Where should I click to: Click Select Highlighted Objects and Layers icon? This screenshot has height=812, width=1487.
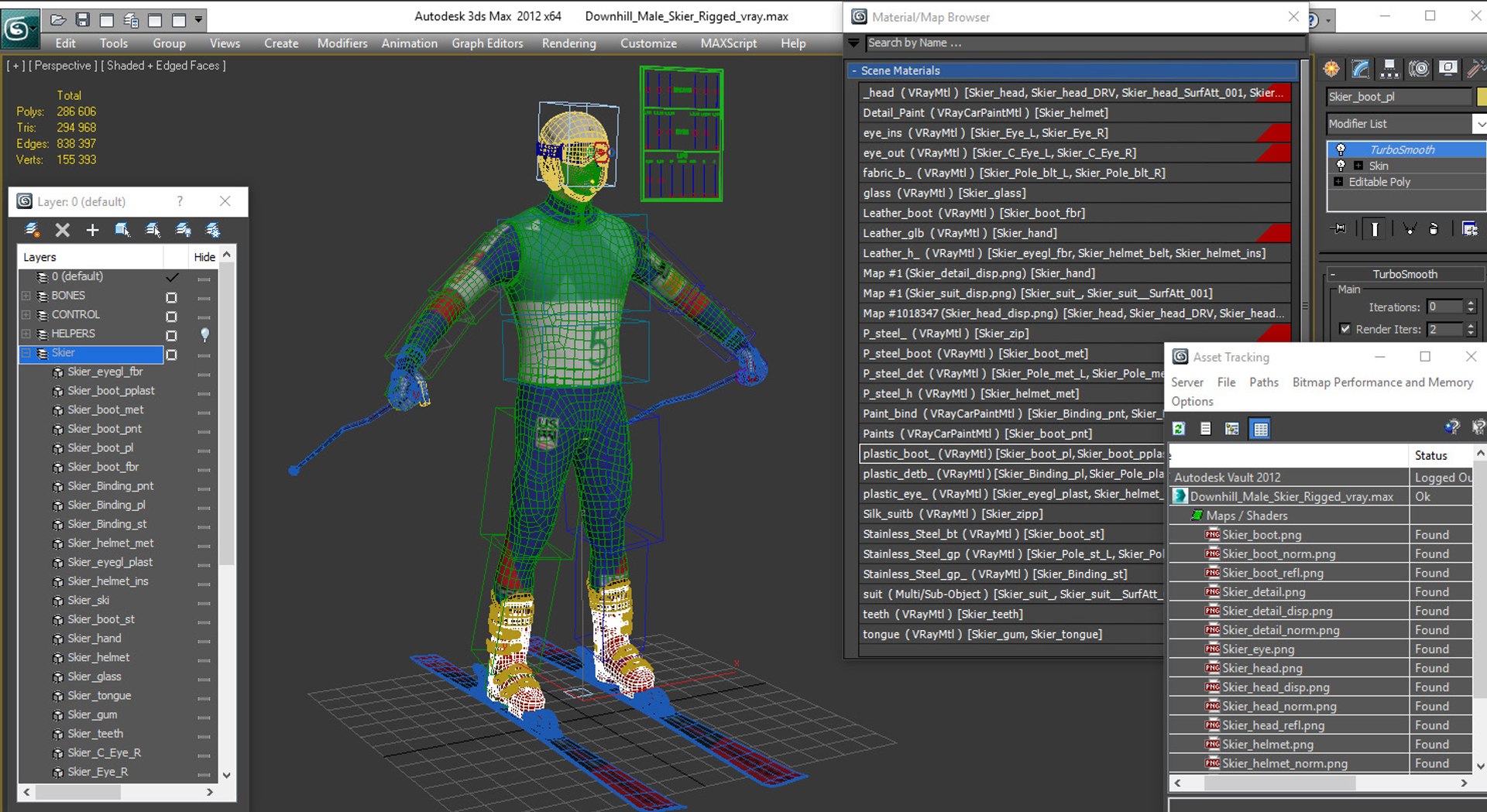click(x=122, y=230)
